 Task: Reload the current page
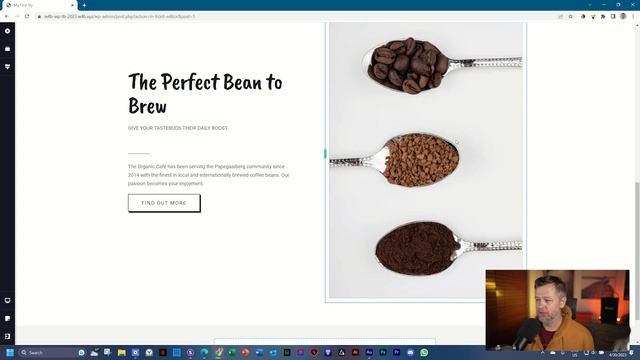point(27,16)
